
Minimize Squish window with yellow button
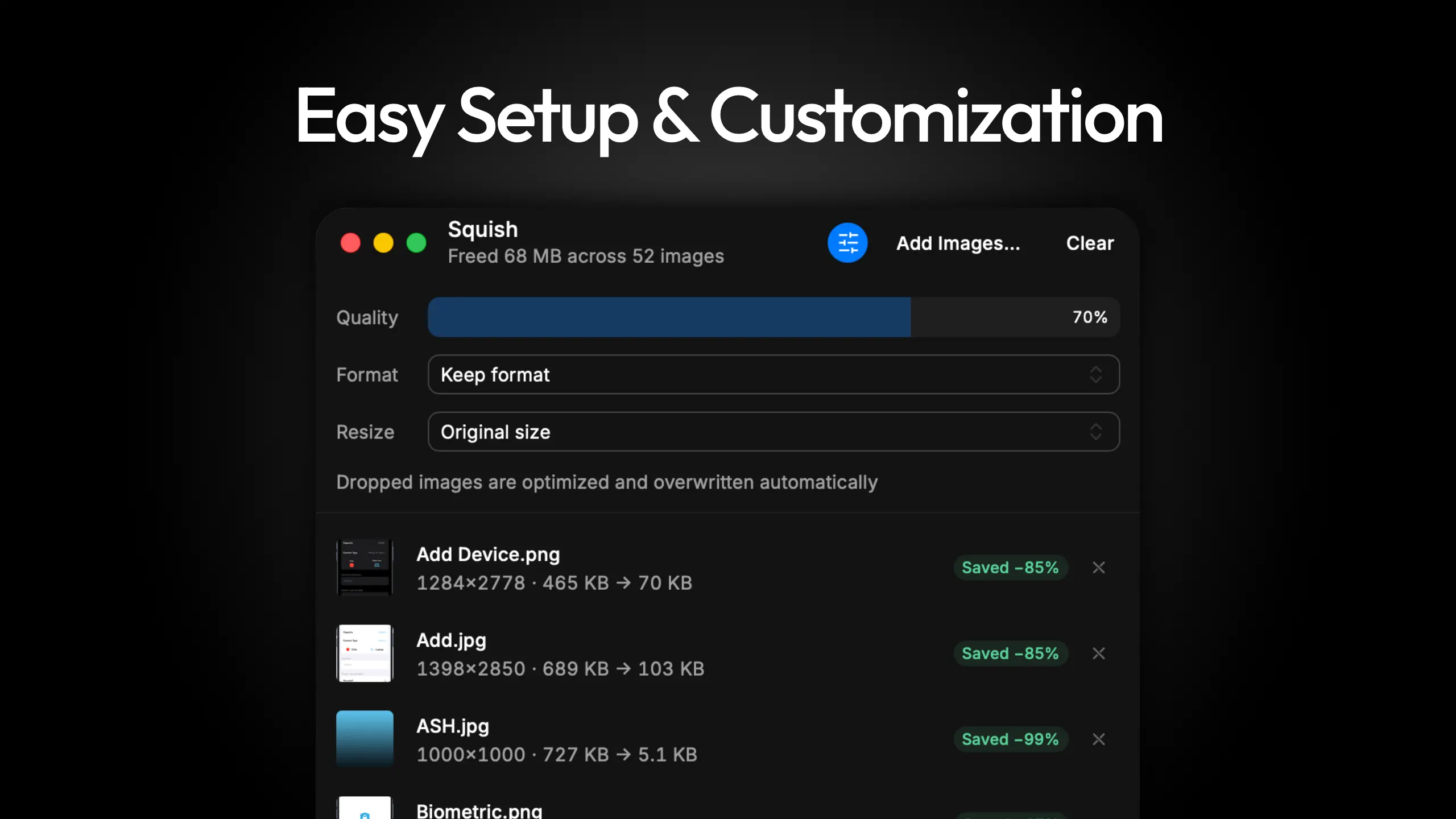pos(383,243)
